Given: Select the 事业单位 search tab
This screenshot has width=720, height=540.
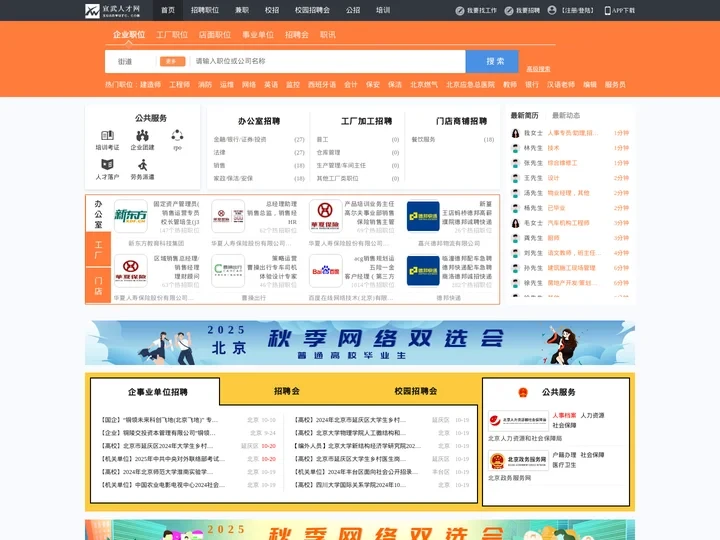Looking at the screenshot, I should point(258,34).
